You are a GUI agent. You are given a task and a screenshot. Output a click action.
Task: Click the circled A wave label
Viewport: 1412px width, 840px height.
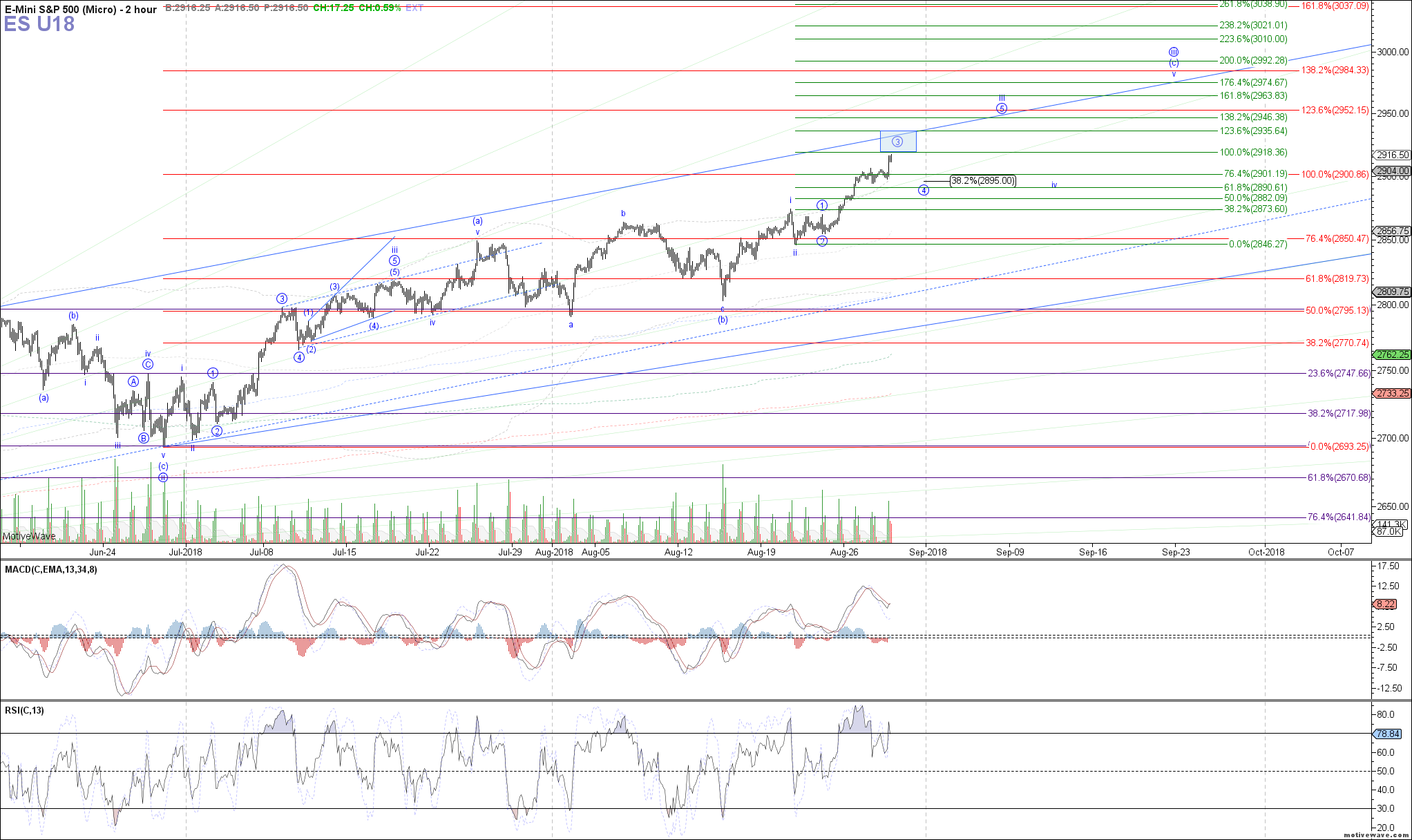(x=133, y=381)
